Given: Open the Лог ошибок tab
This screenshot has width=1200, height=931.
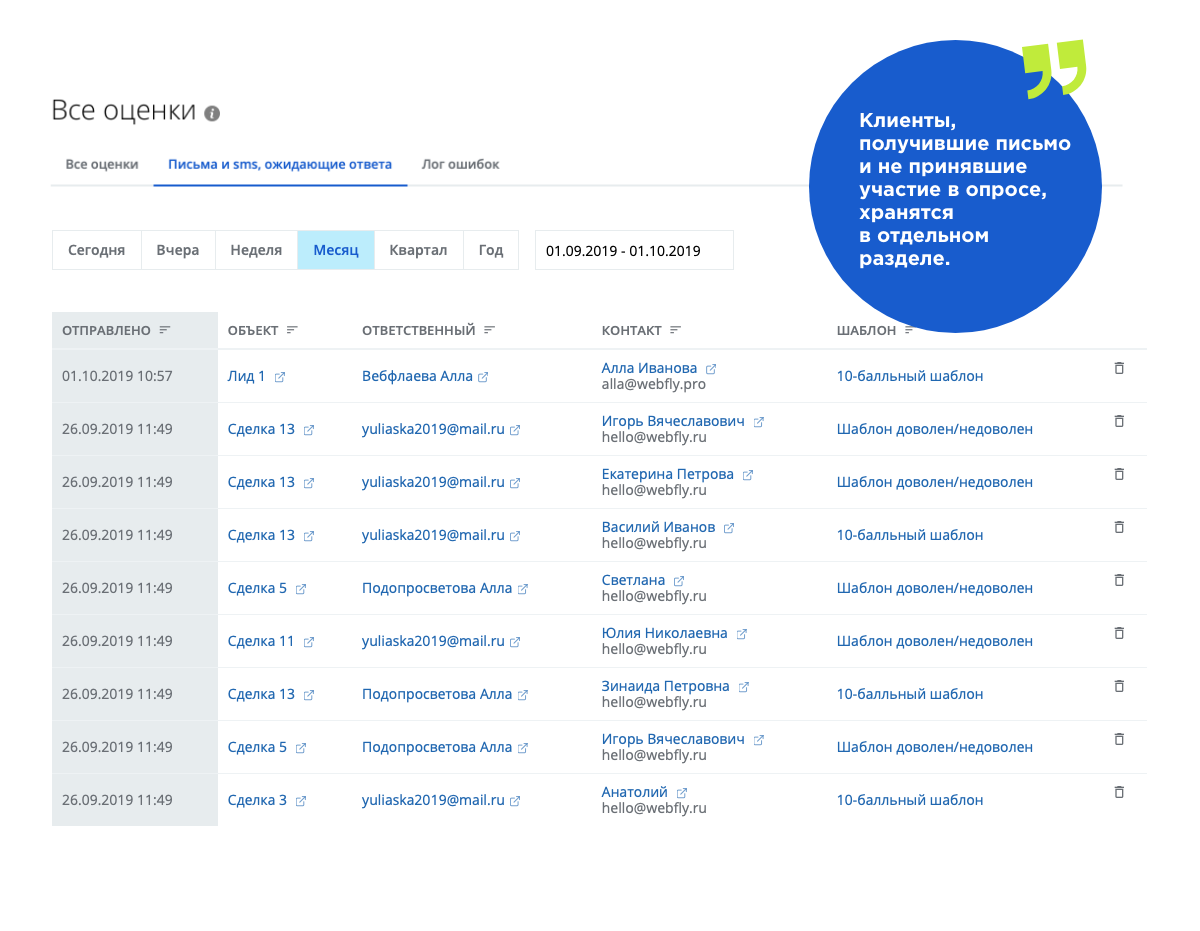Looking at the screenshot, I should pos(460,164).
